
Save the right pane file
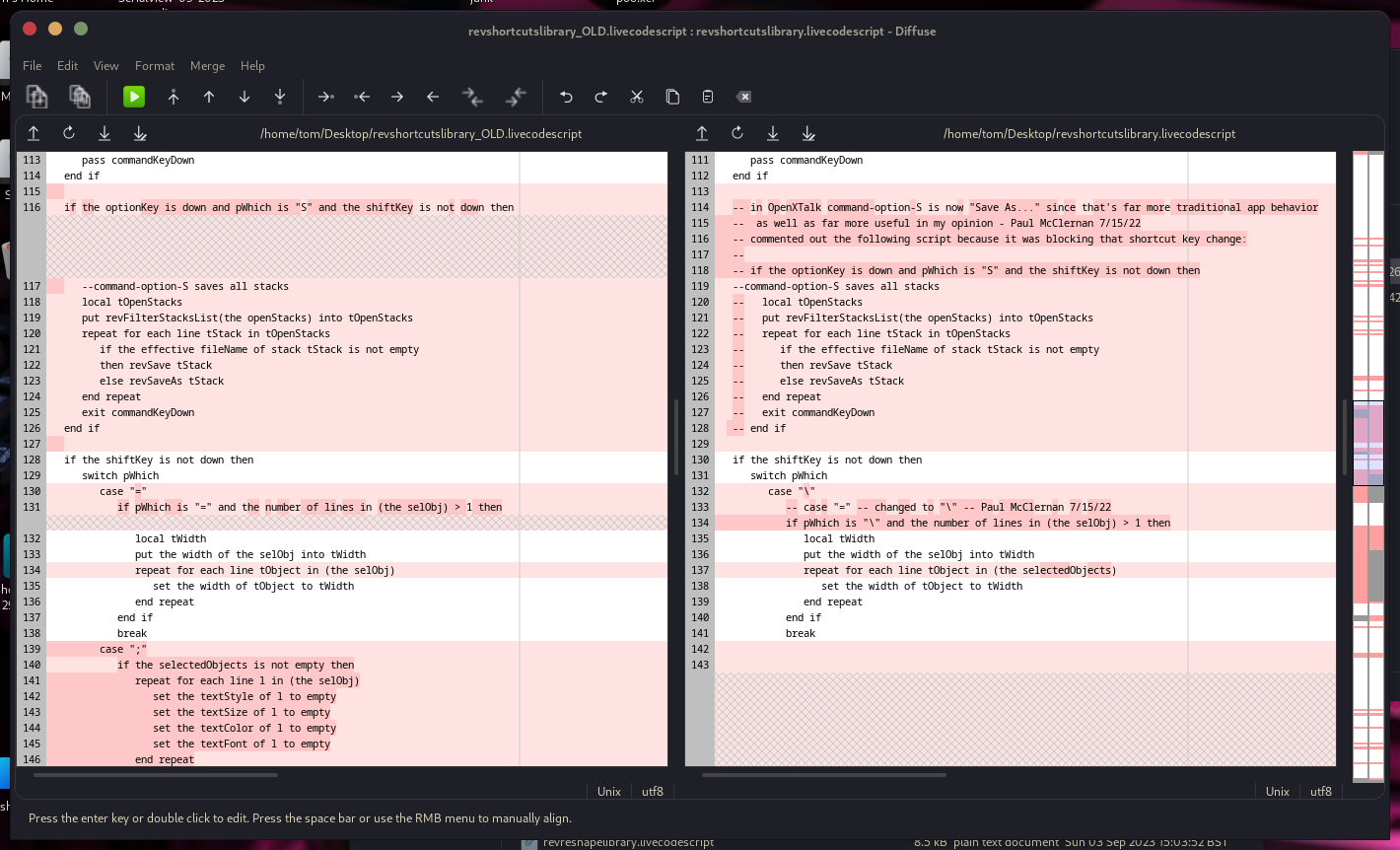[773, 133]
